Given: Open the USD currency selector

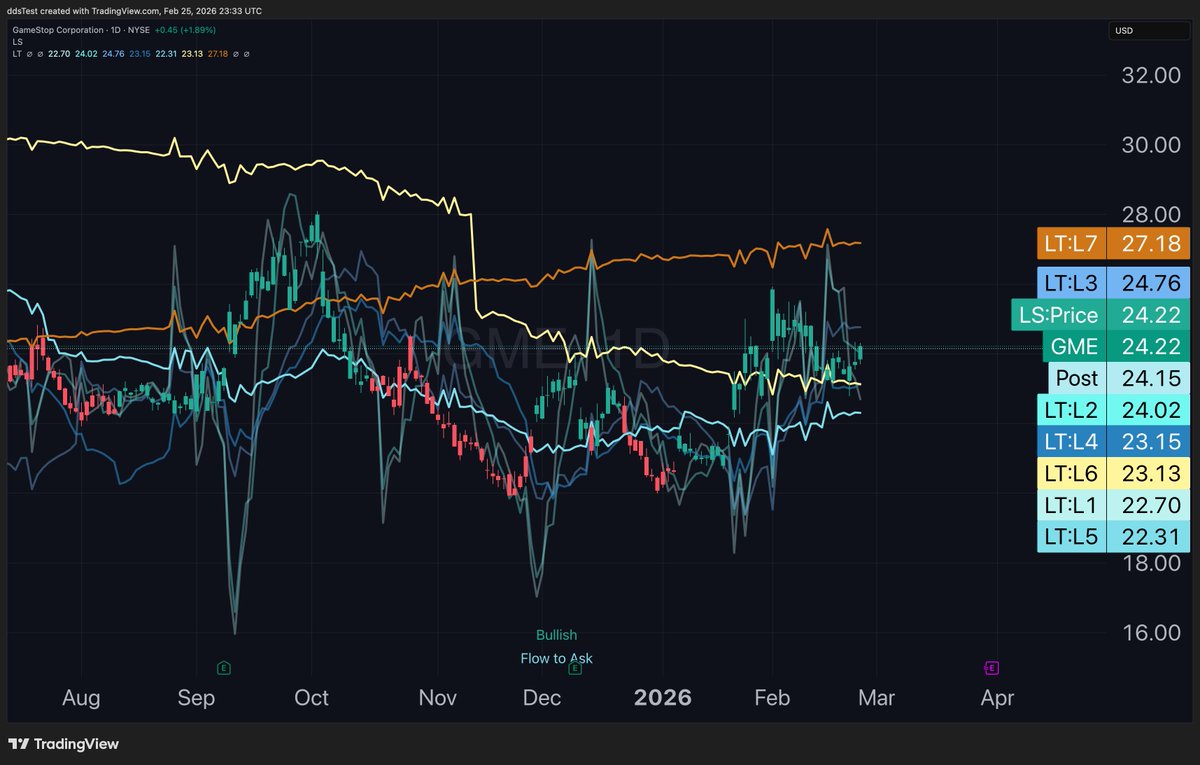Looking at the screenshot, I should tap(1148, 31).
